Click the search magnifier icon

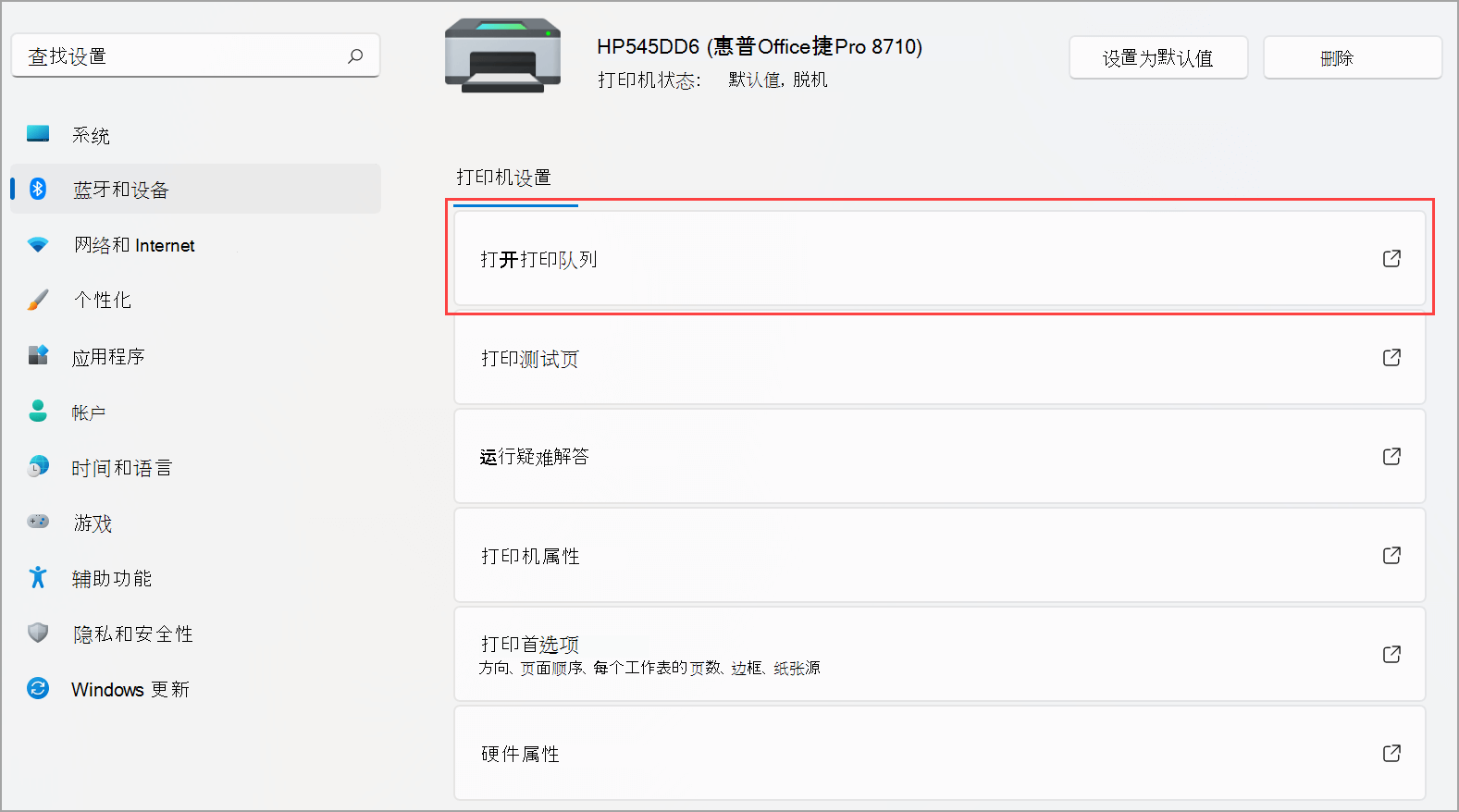[x=355, y=56]
